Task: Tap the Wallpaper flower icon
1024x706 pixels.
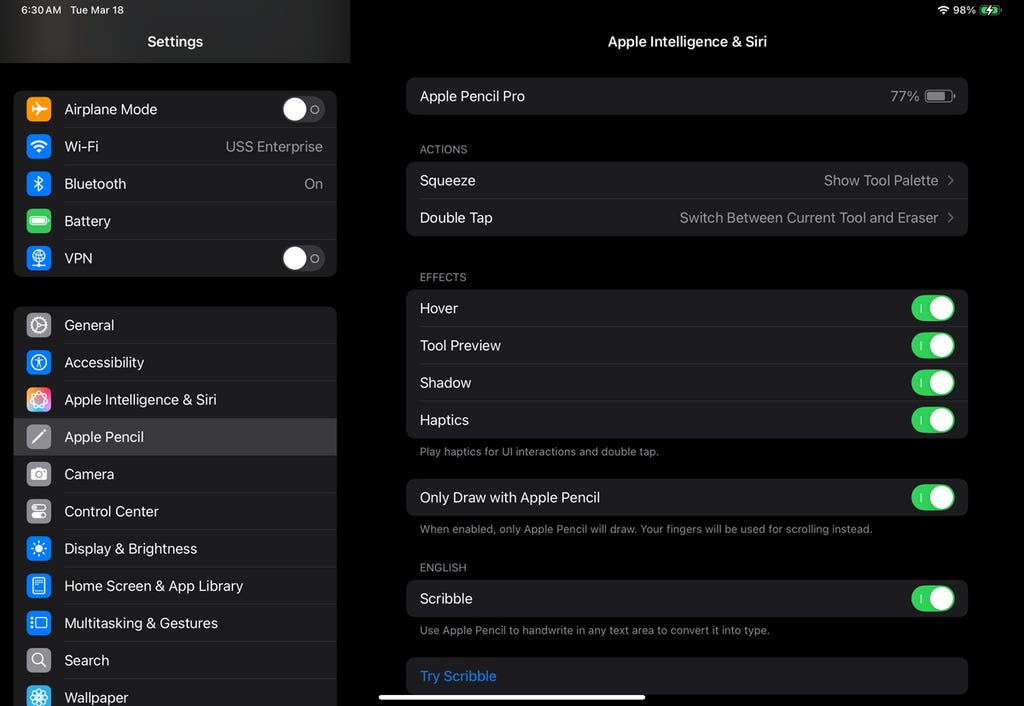Action: [x=39, y=696]
